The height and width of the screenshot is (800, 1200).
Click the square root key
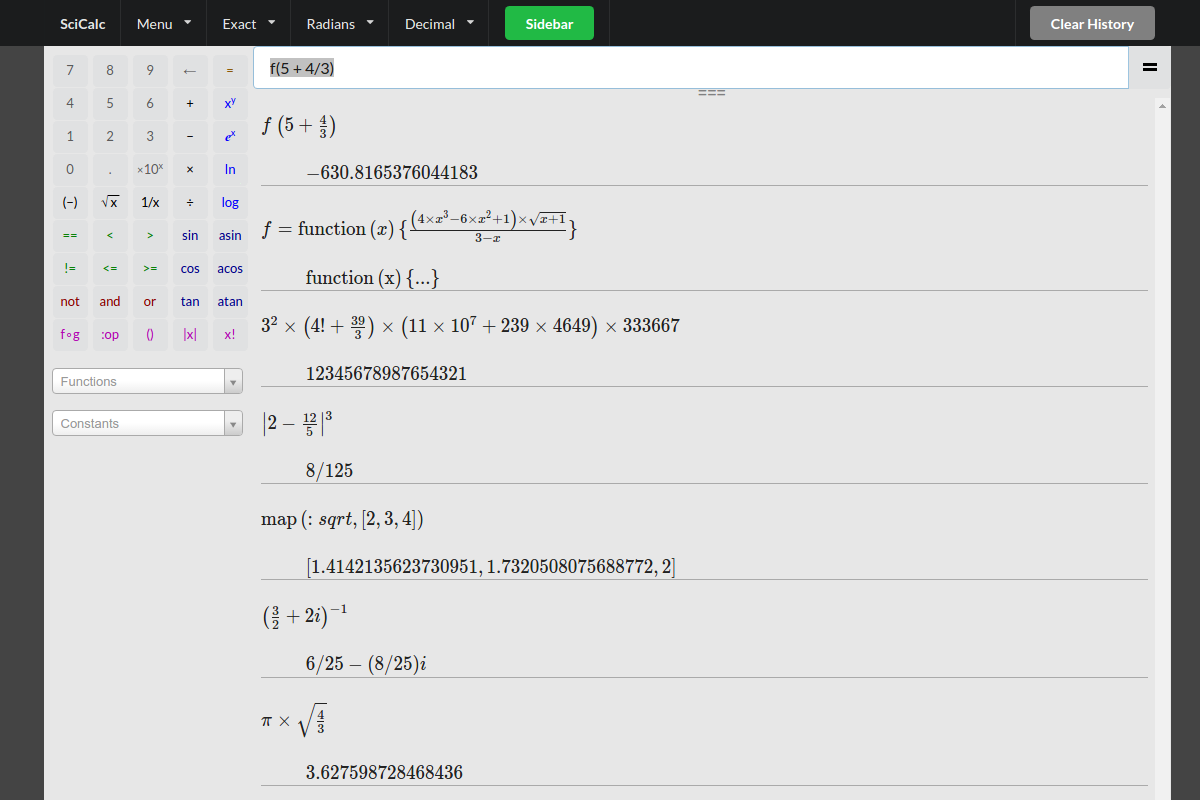click(x=110, y=203)
